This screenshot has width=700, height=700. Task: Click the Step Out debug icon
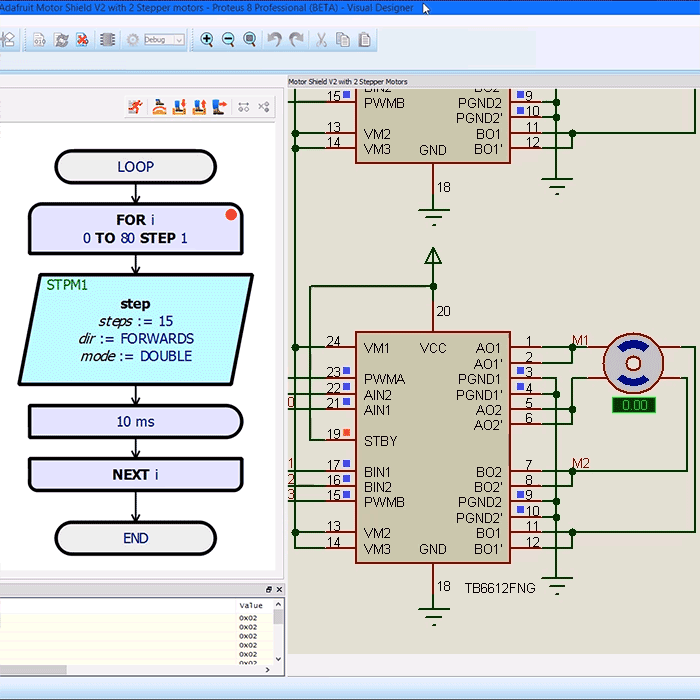[199, 107]
